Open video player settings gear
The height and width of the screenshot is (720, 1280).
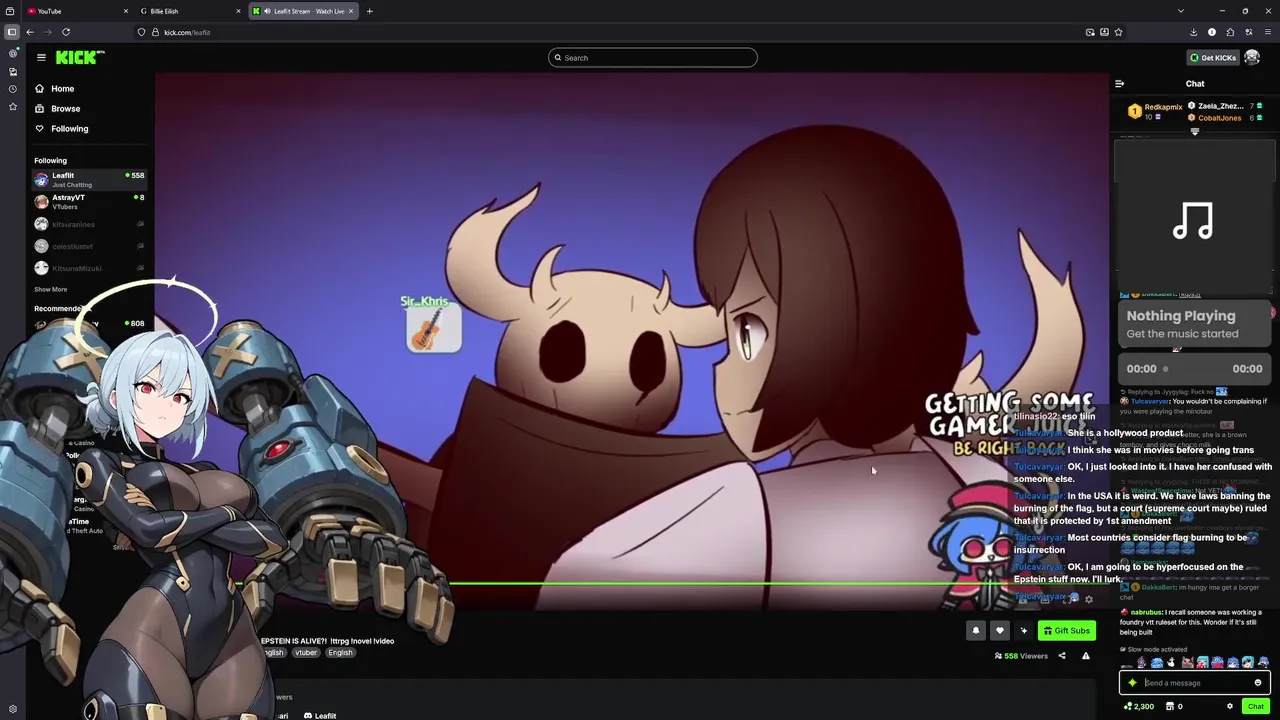click(x=1089, y=599)
